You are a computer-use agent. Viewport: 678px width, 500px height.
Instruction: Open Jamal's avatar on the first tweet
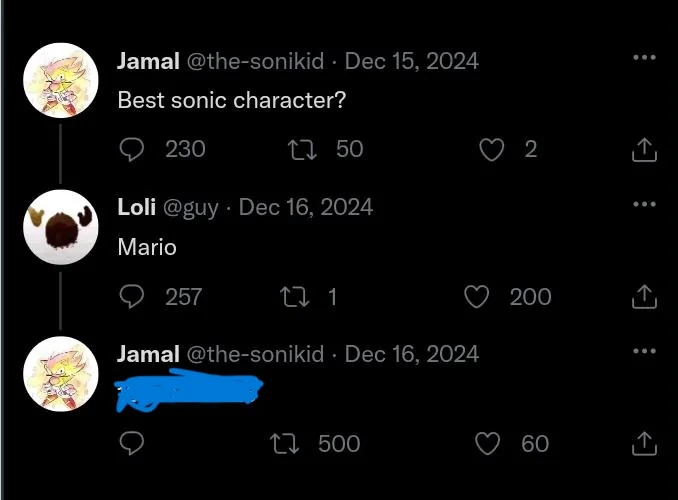click(x=61, y=80)
